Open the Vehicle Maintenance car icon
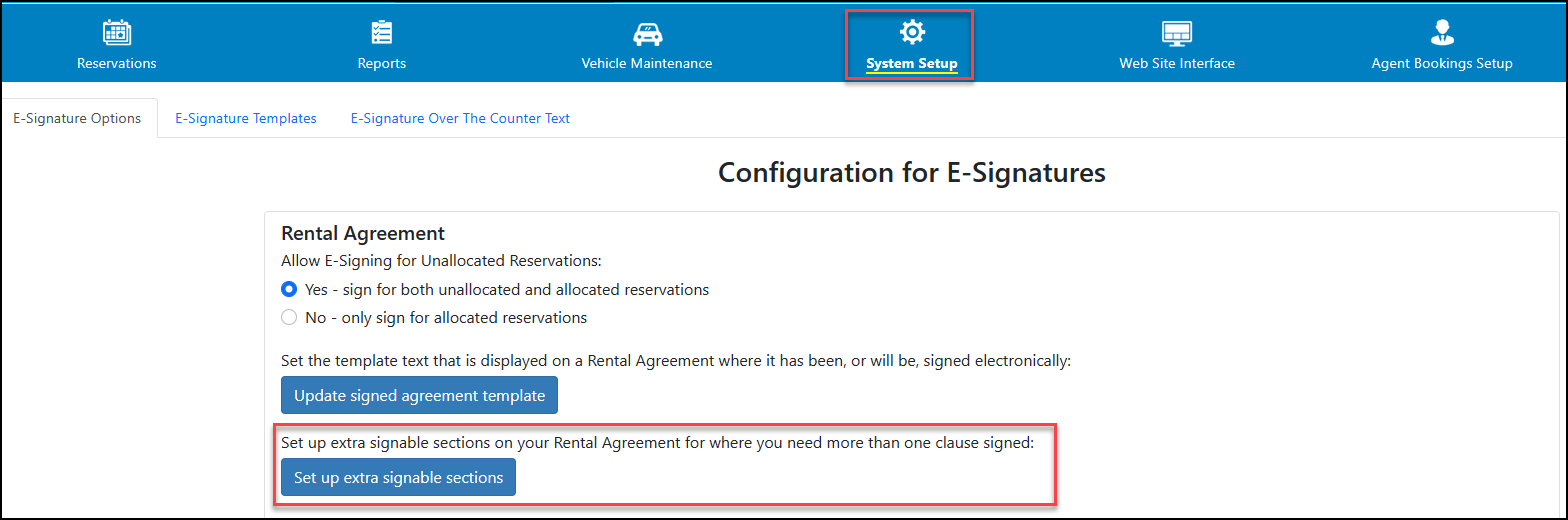1568x520 pixels. pos(647,33)
